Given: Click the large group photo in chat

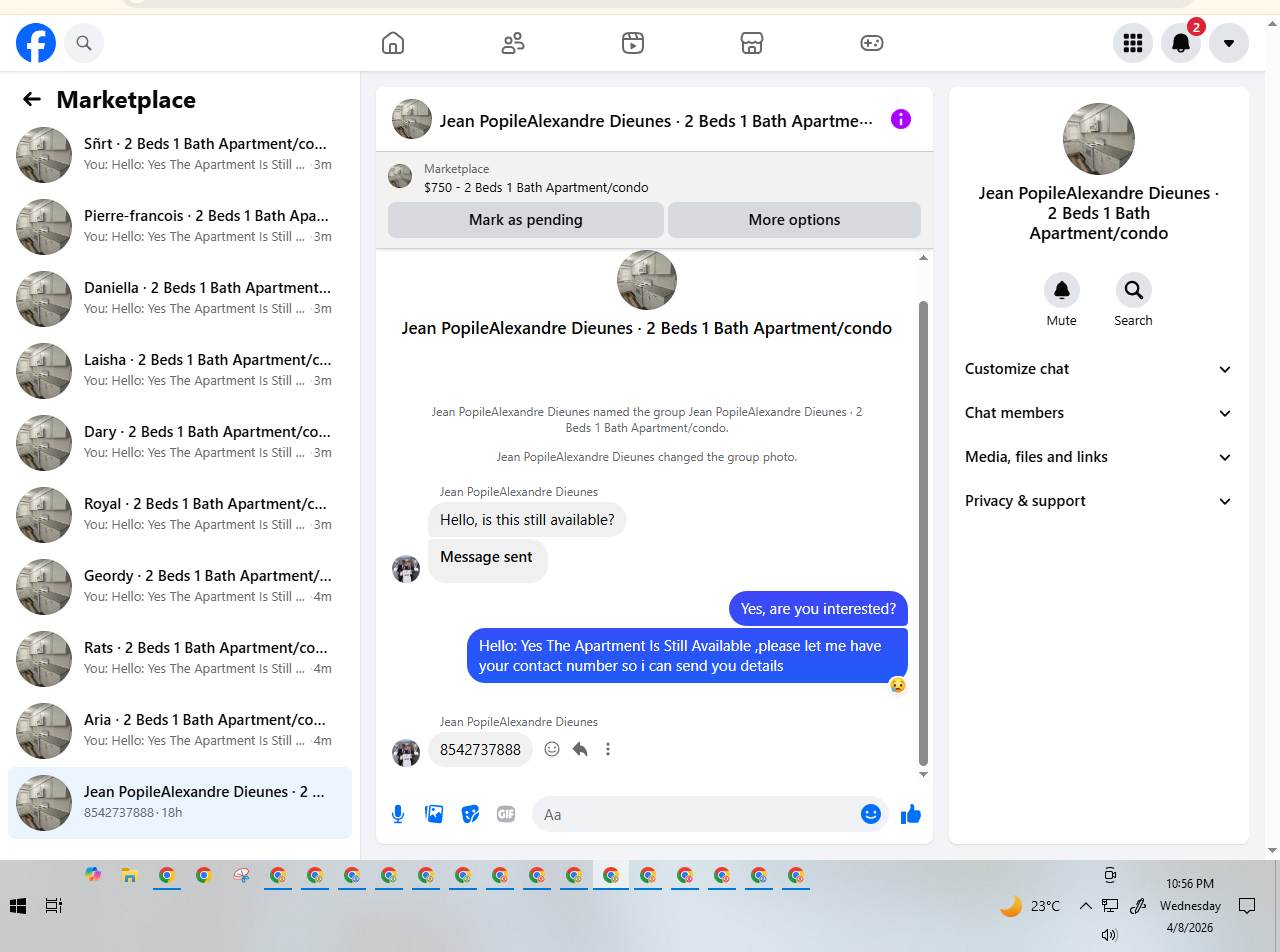Looking at the screenshot, I should [647, 280].
